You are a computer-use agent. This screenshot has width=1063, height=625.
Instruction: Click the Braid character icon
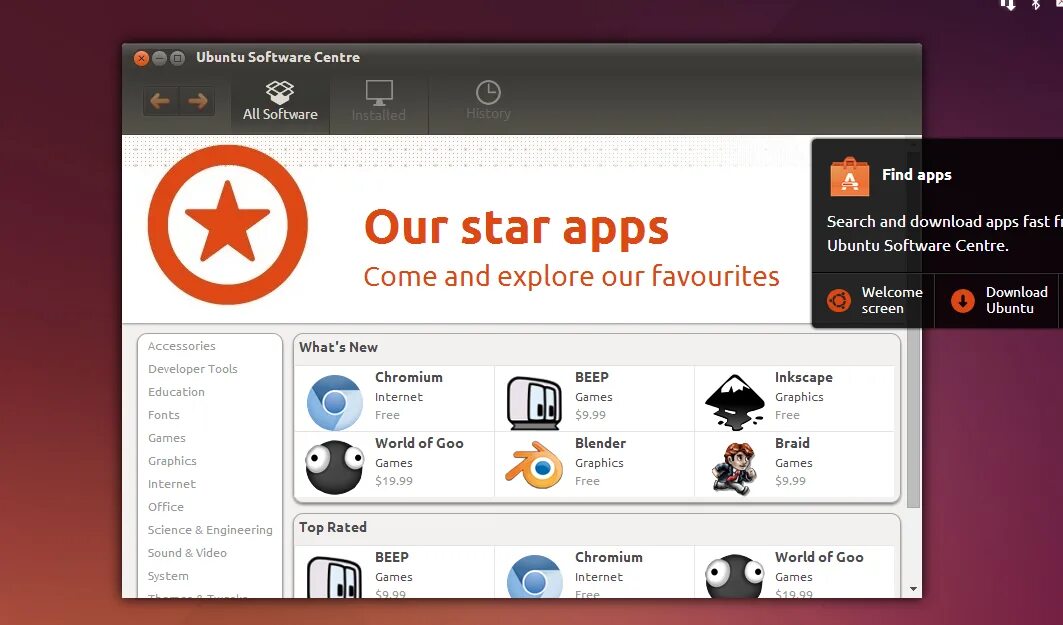[734, 468]
